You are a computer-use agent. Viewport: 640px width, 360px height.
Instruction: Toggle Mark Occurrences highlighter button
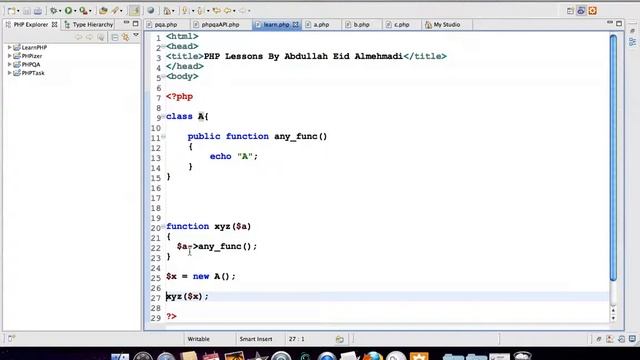tap(135, 11)
